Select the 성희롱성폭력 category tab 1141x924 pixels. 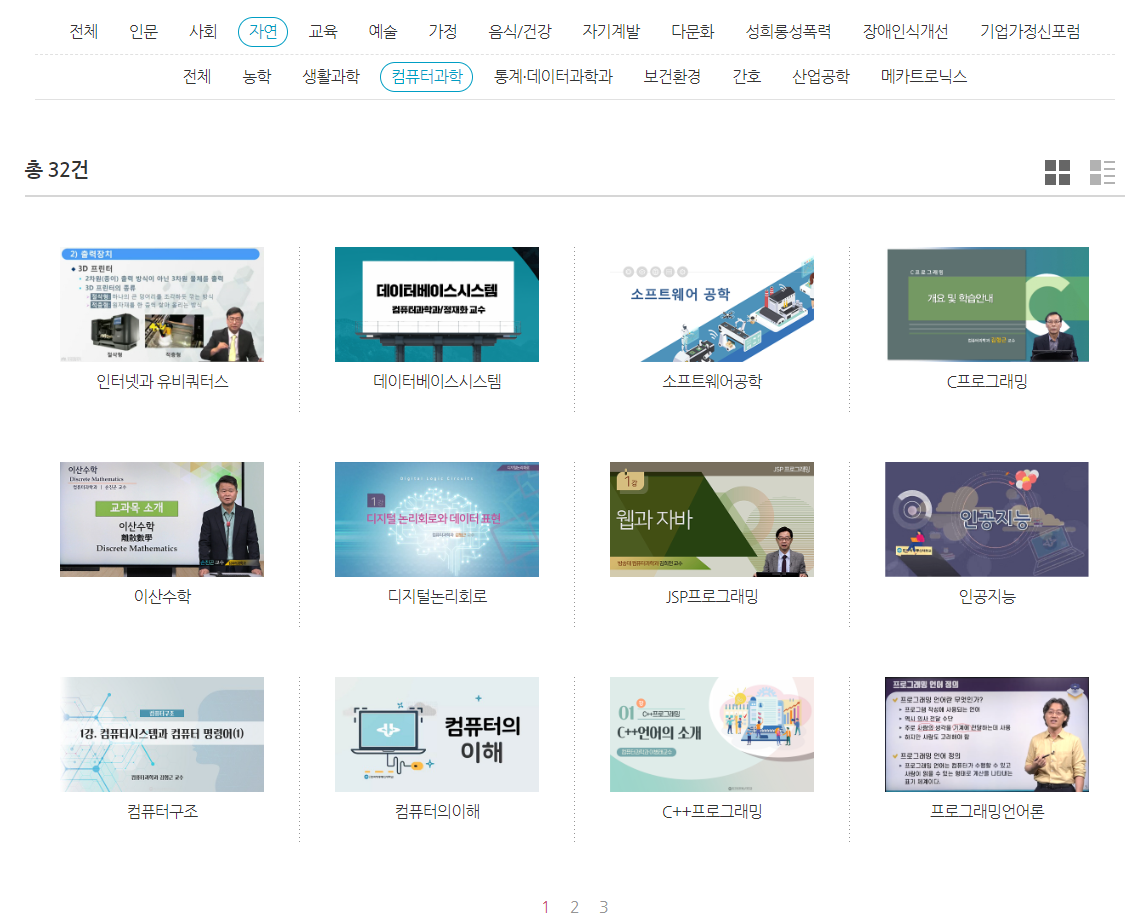(788, 31)
